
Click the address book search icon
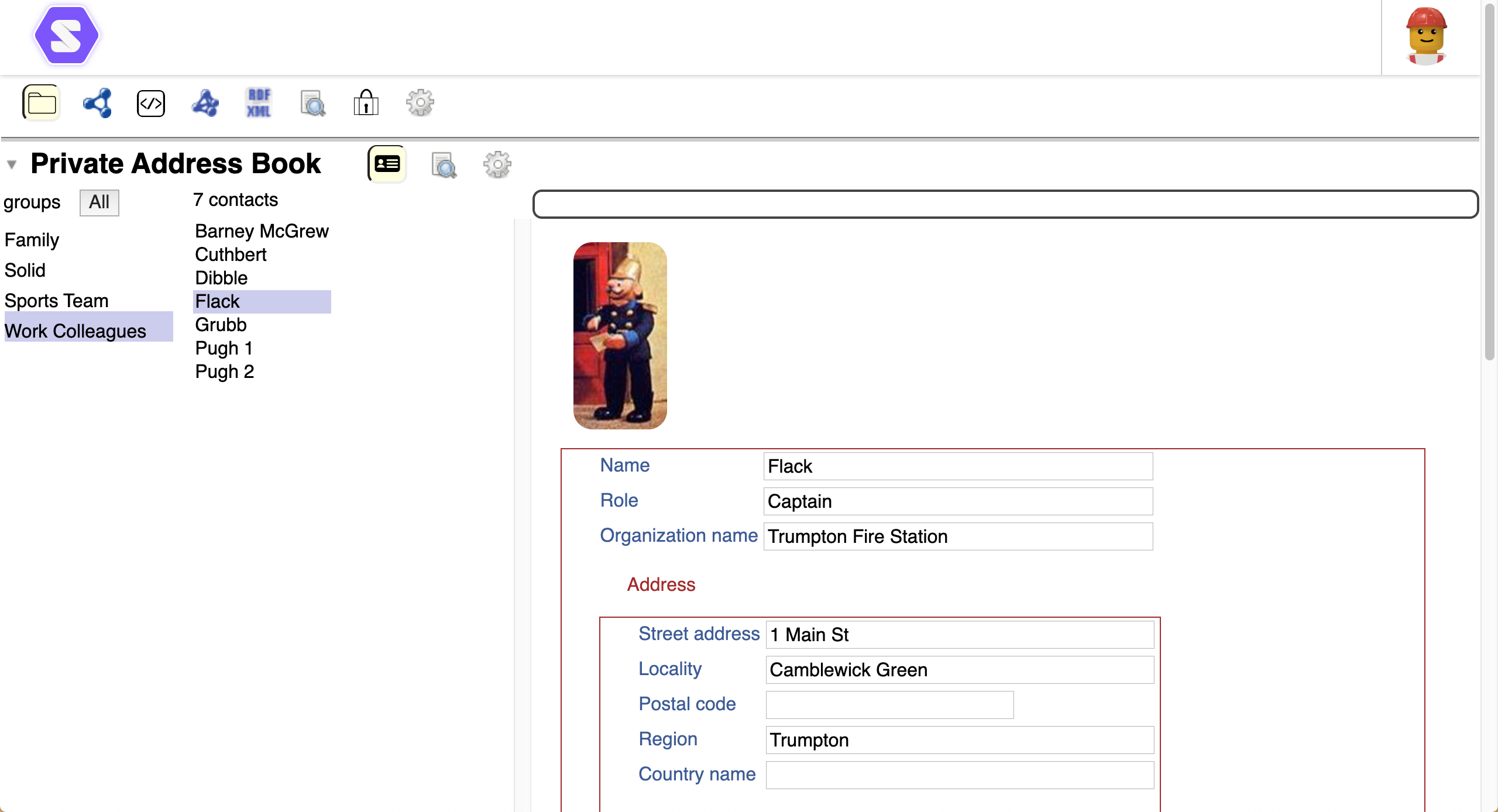443,164
